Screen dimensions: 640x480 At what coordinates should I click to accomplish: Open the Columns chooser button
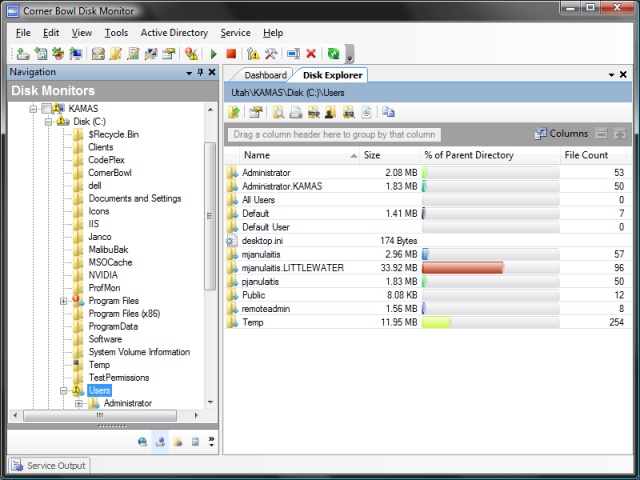[x=561, y=134]
